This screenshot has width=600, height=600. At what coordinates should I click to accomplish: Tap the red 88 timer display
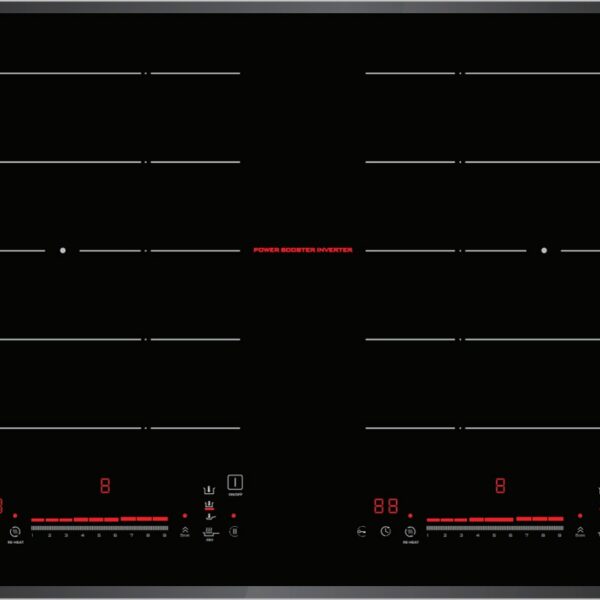pyautogui.click(x=386, y=506)
